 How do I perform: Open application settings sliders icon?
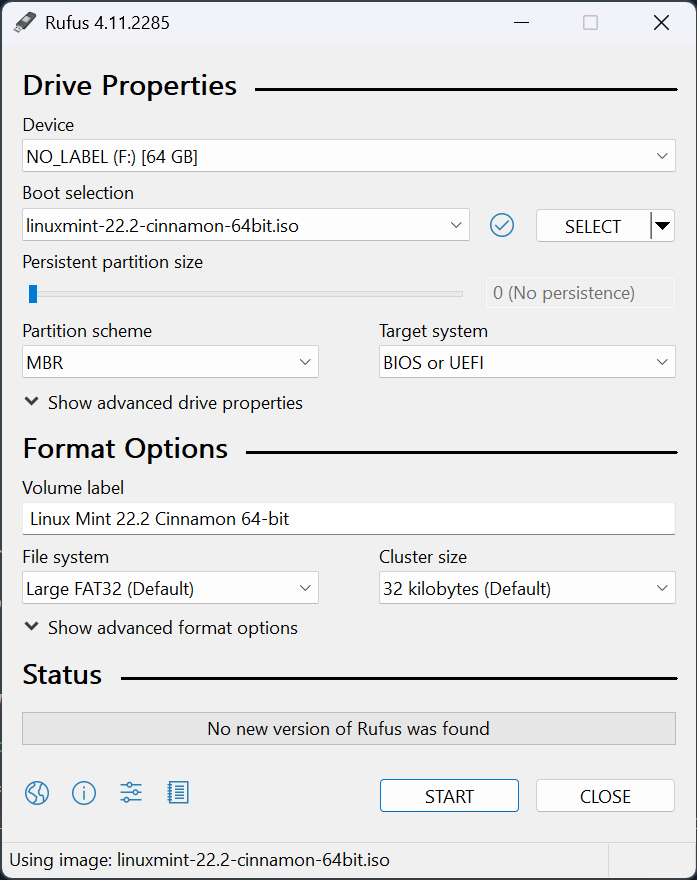[131, 794]
